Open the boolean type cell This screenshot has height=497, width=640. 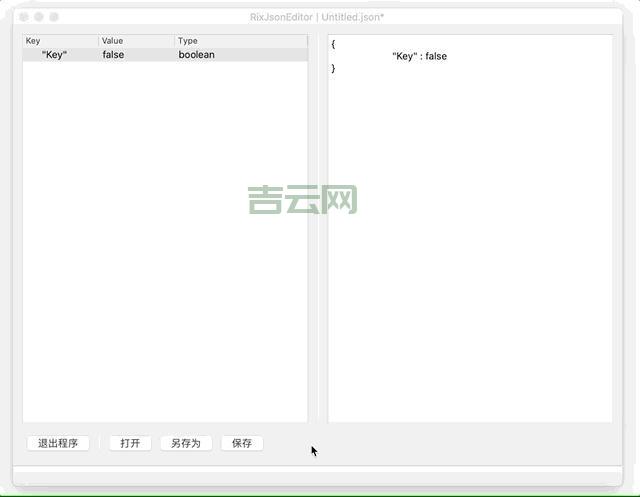click(x=197, y=55)
